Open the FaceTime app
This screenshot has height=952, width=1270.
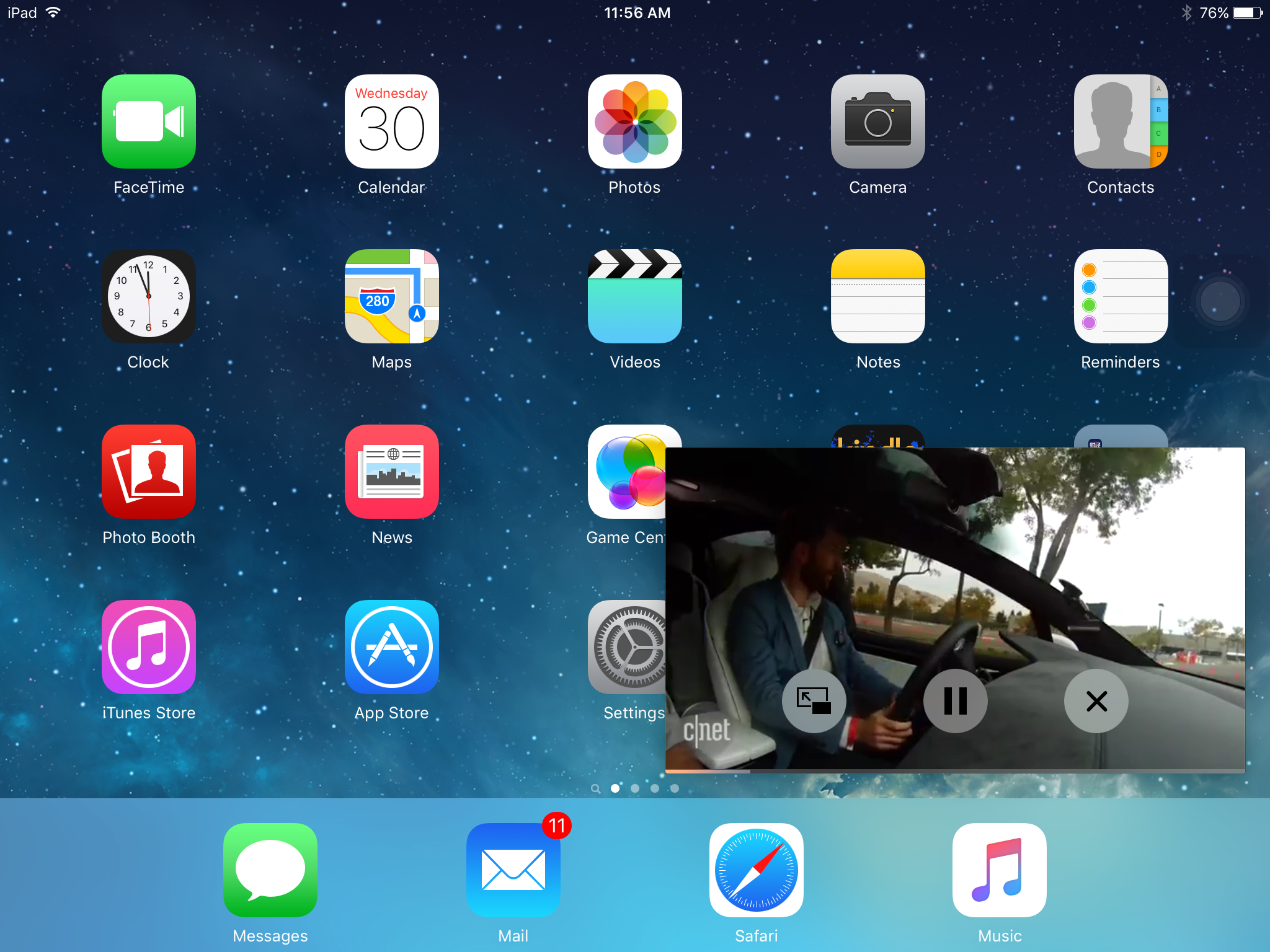[x=149, y=121]
